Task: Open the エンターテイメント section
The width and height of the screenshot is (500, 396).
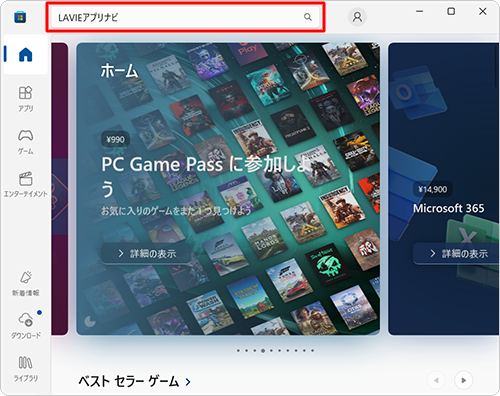Action: tap(26, 184)
